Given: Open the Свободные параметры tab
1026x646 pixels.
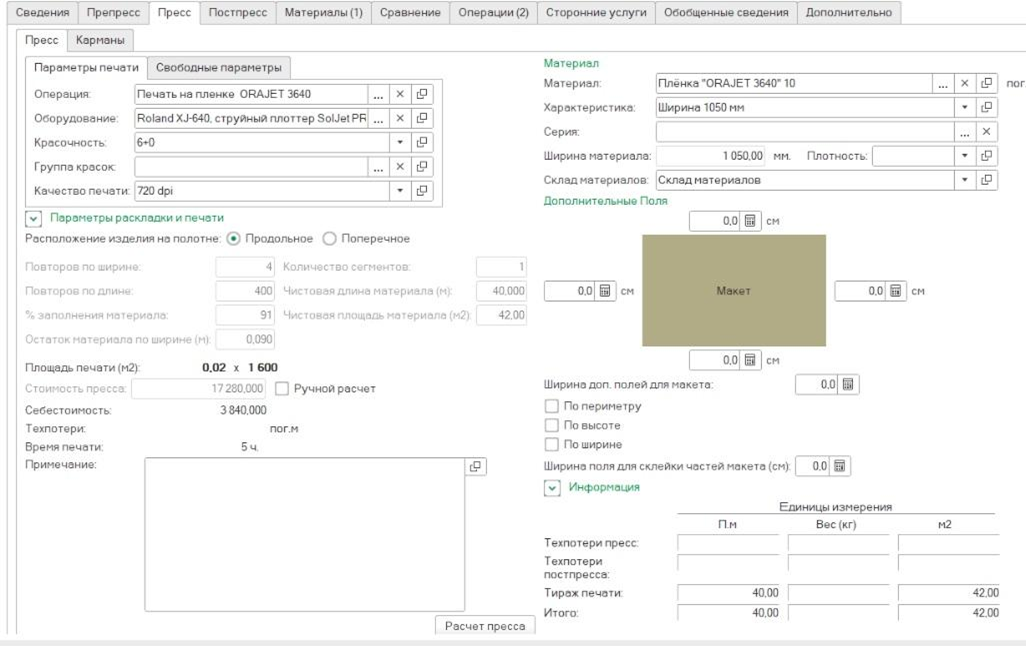Looking at the screenshot, I should [219, 68].
